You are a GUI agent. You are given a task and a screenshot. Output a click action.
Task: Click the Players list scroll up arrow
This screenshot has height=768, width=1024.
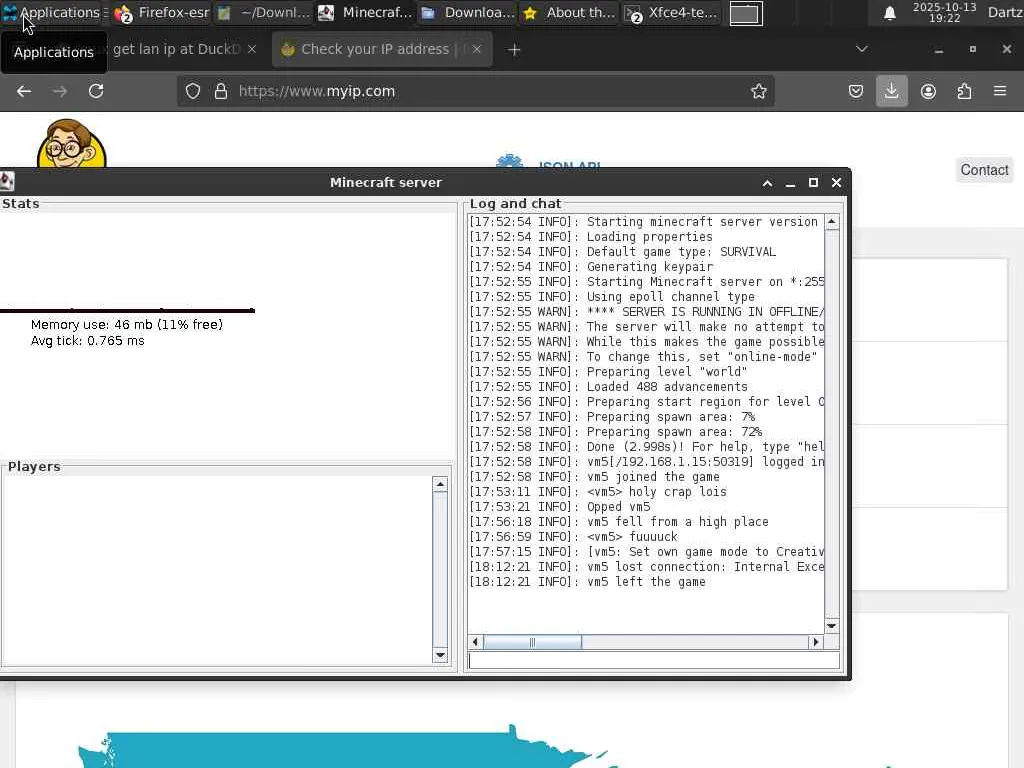pyautogui.click(x=440, y=484)
